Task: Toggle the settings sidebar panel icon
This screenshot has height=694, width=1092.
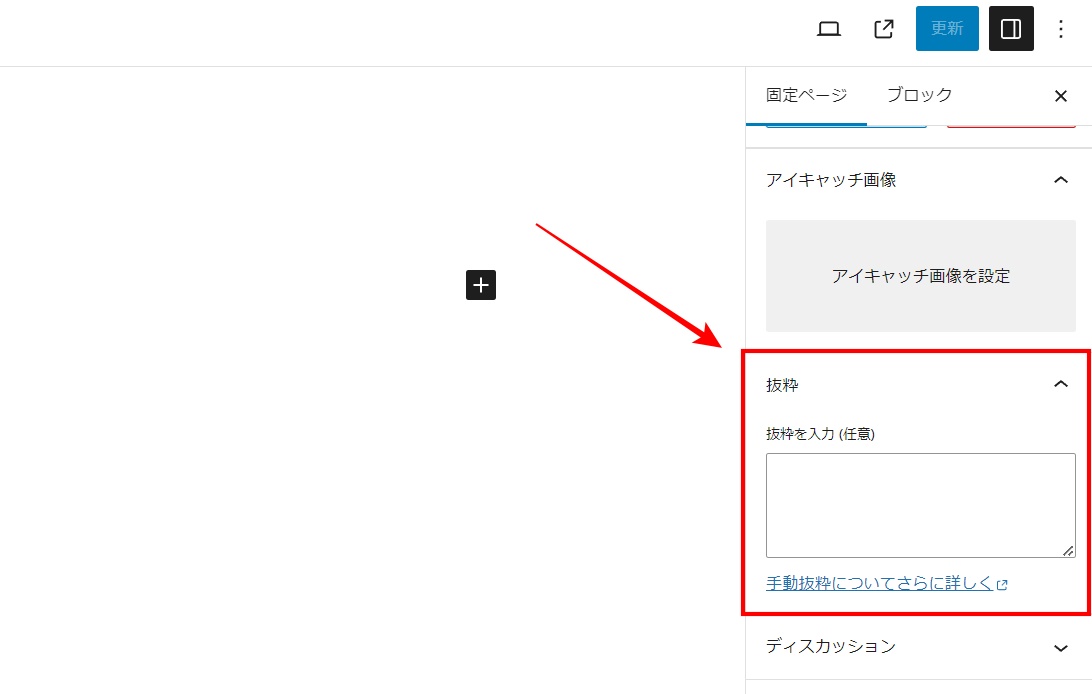Action: point(1010,29)
